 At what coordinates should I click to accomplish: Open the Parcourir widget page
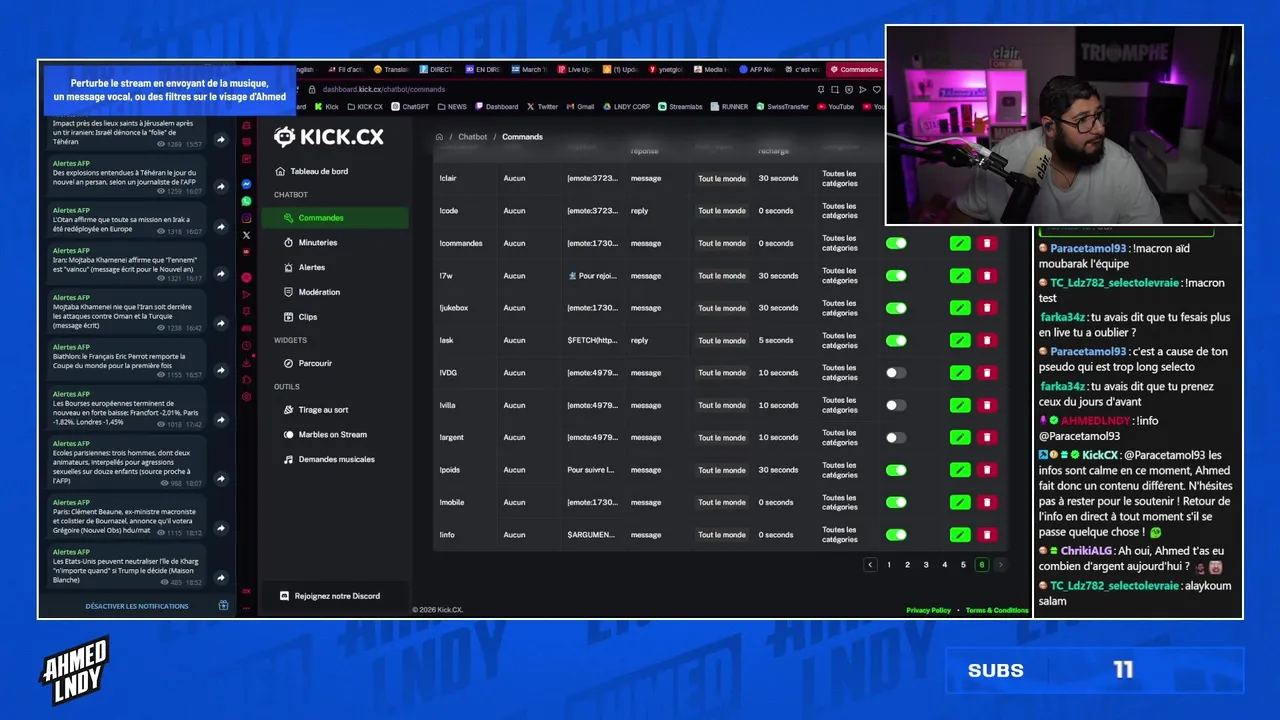pyautogui.click(x=335, y=363)
